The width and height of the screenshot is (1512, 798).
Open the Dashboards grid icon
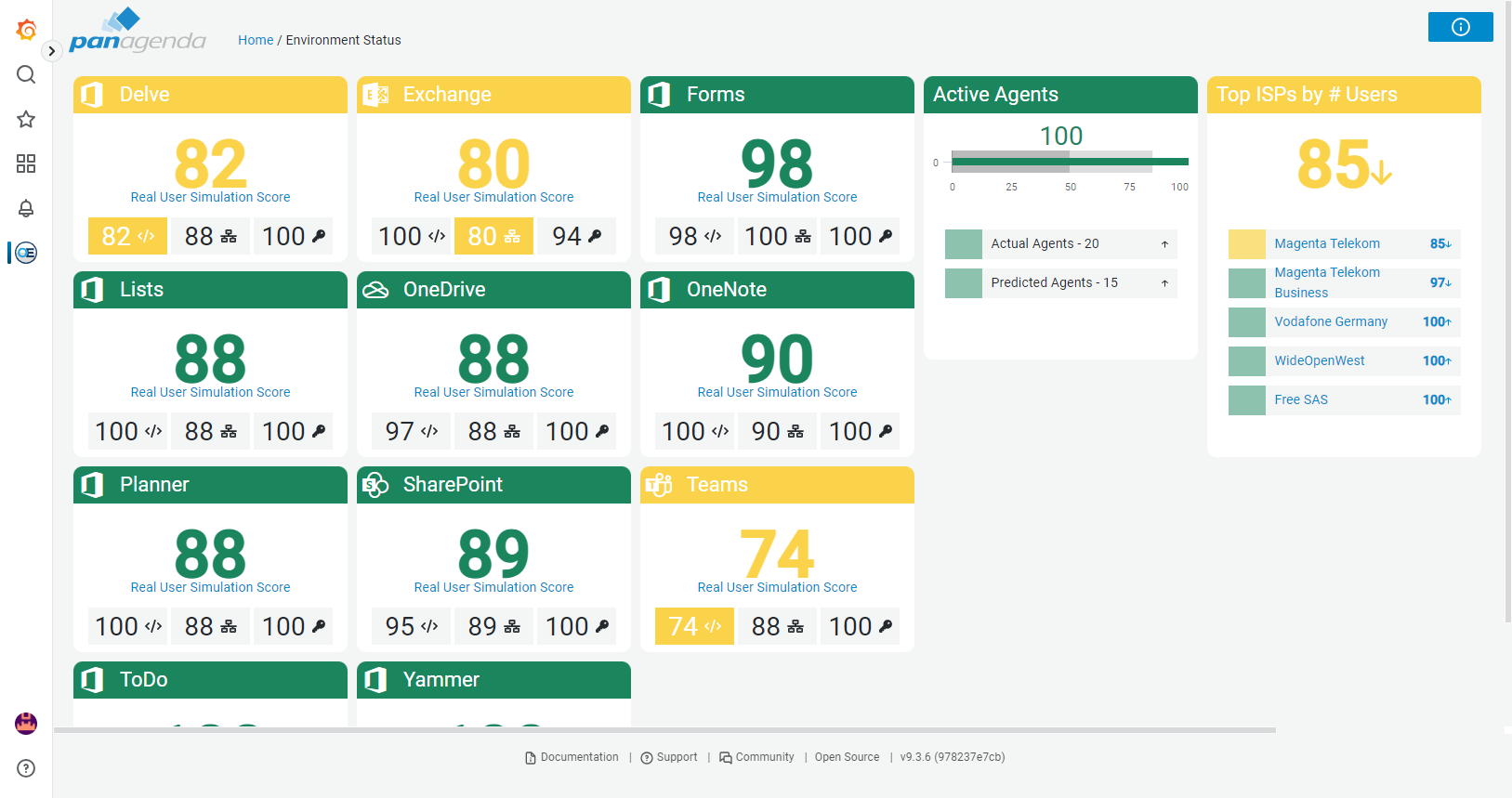pyautogui.click(x=26, y=164)
